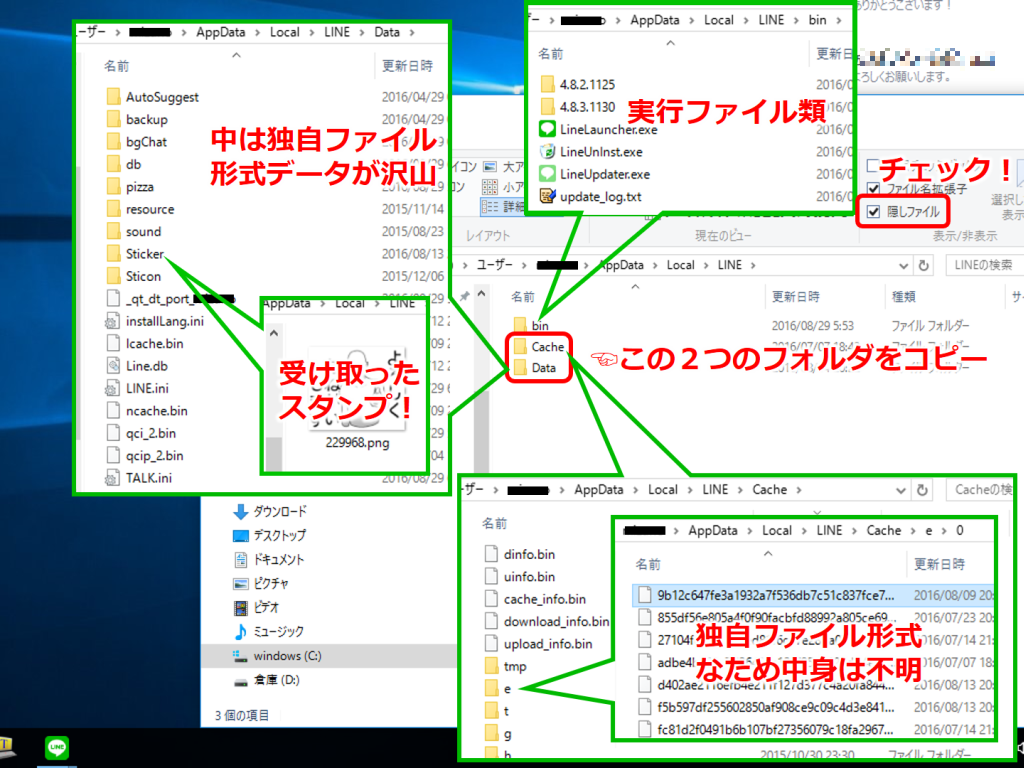Image resolution: width=1024 pixels, height=768 pixels.
Task: Click LINEの検索 search box
Action: point(984,265)
